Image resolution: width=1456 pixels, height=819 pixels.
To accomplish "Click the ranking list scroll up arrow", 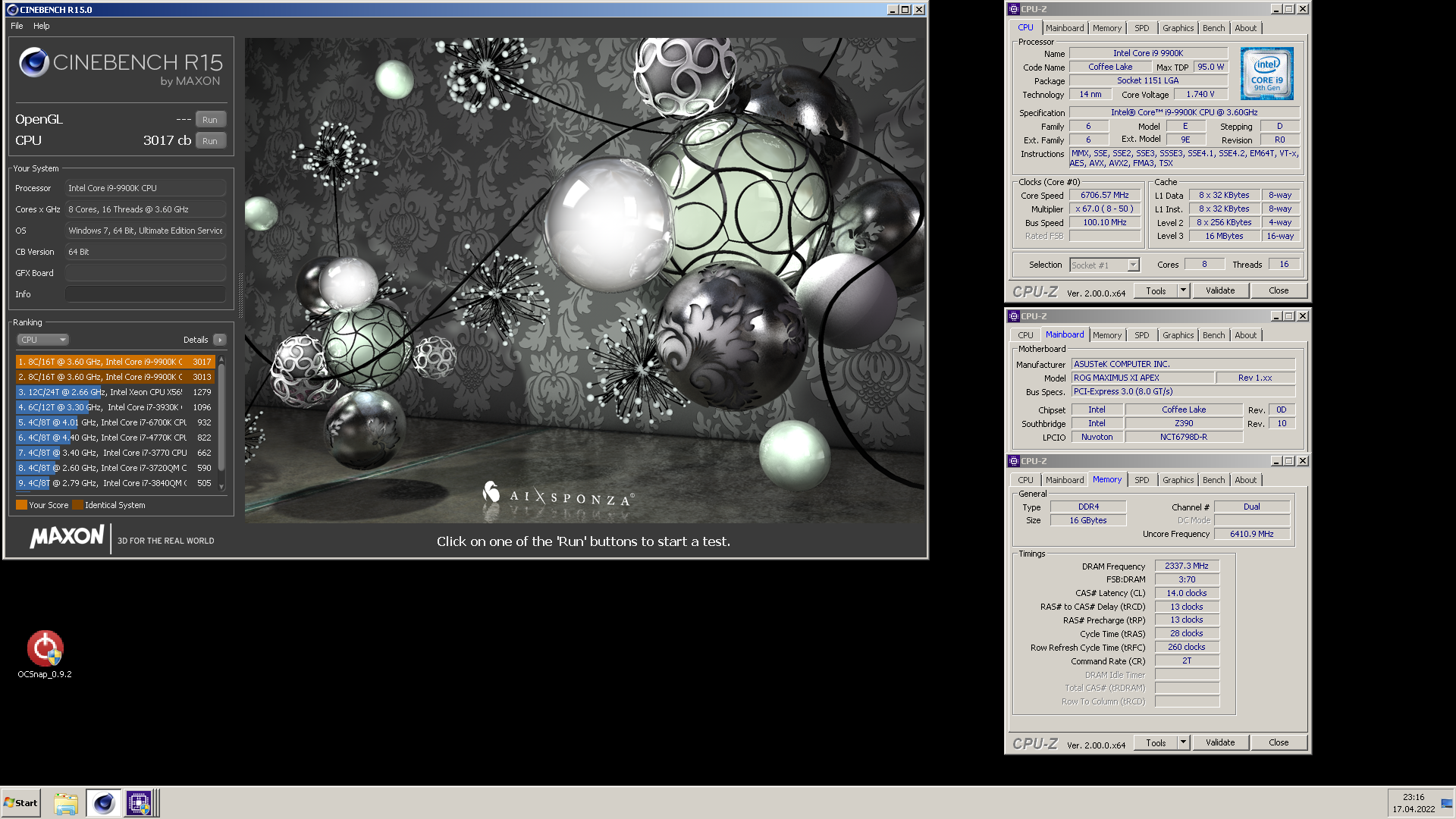I will pyautogui.click(x=221, y=359).
